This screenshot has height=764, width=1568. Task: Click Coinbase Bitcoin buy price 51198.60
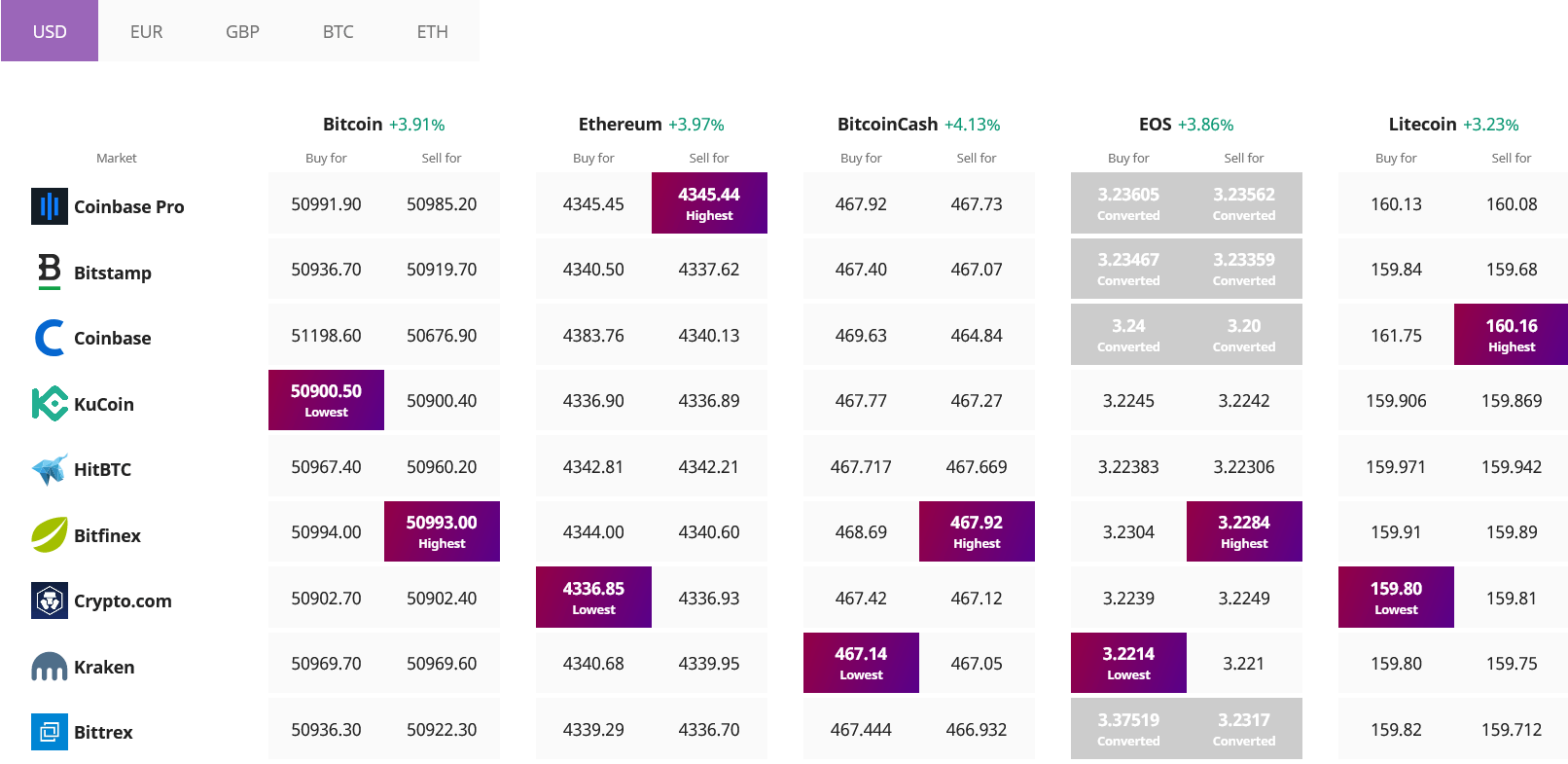[x=326, y=336]
